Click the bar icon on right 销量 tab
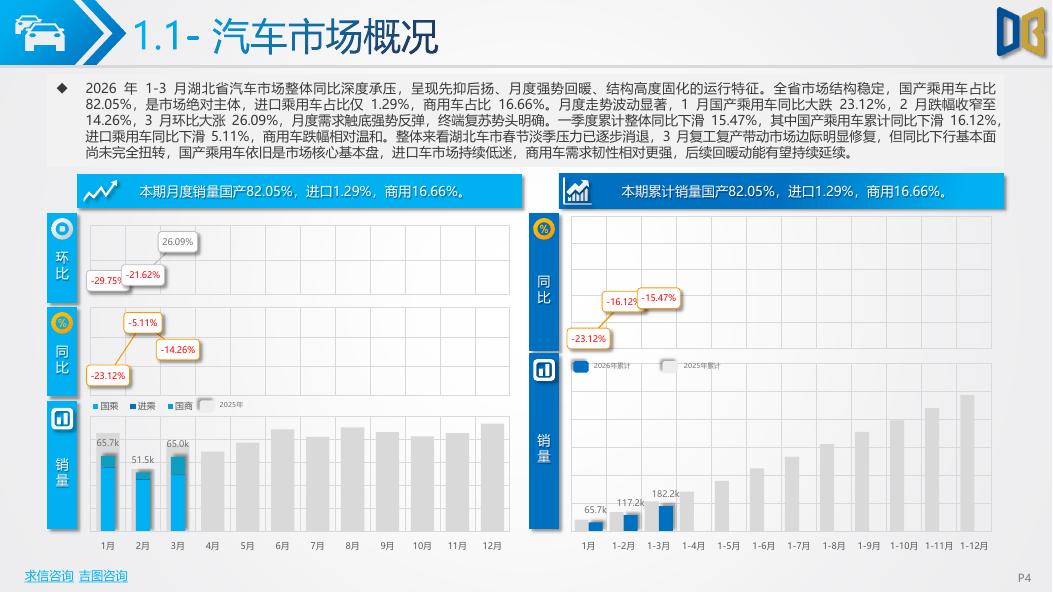This screenshot has width=1053, height=592. pyautogui.click(x=544, y=370)
